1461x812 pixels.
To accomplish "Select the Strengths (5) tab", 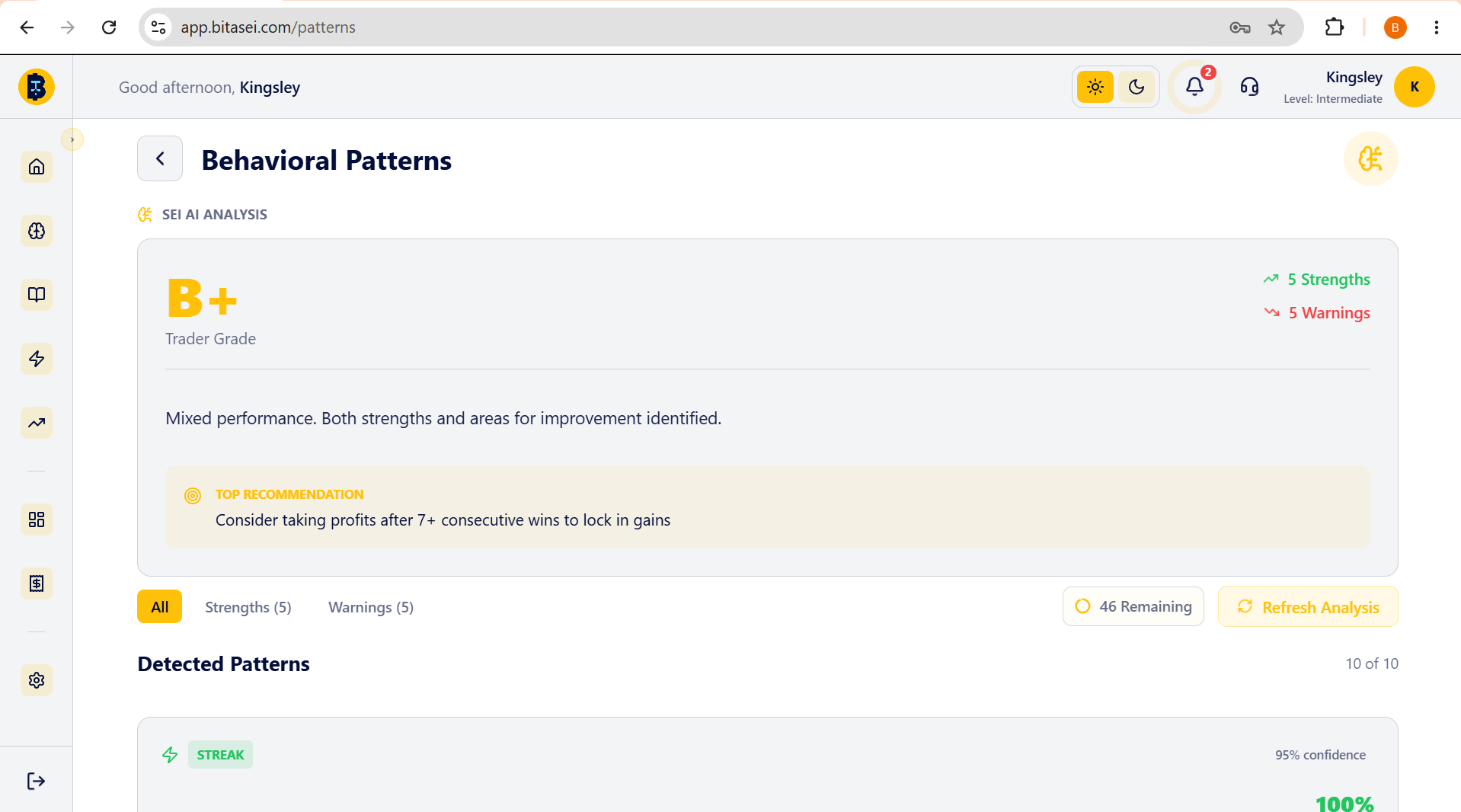I will click(248, 607).
